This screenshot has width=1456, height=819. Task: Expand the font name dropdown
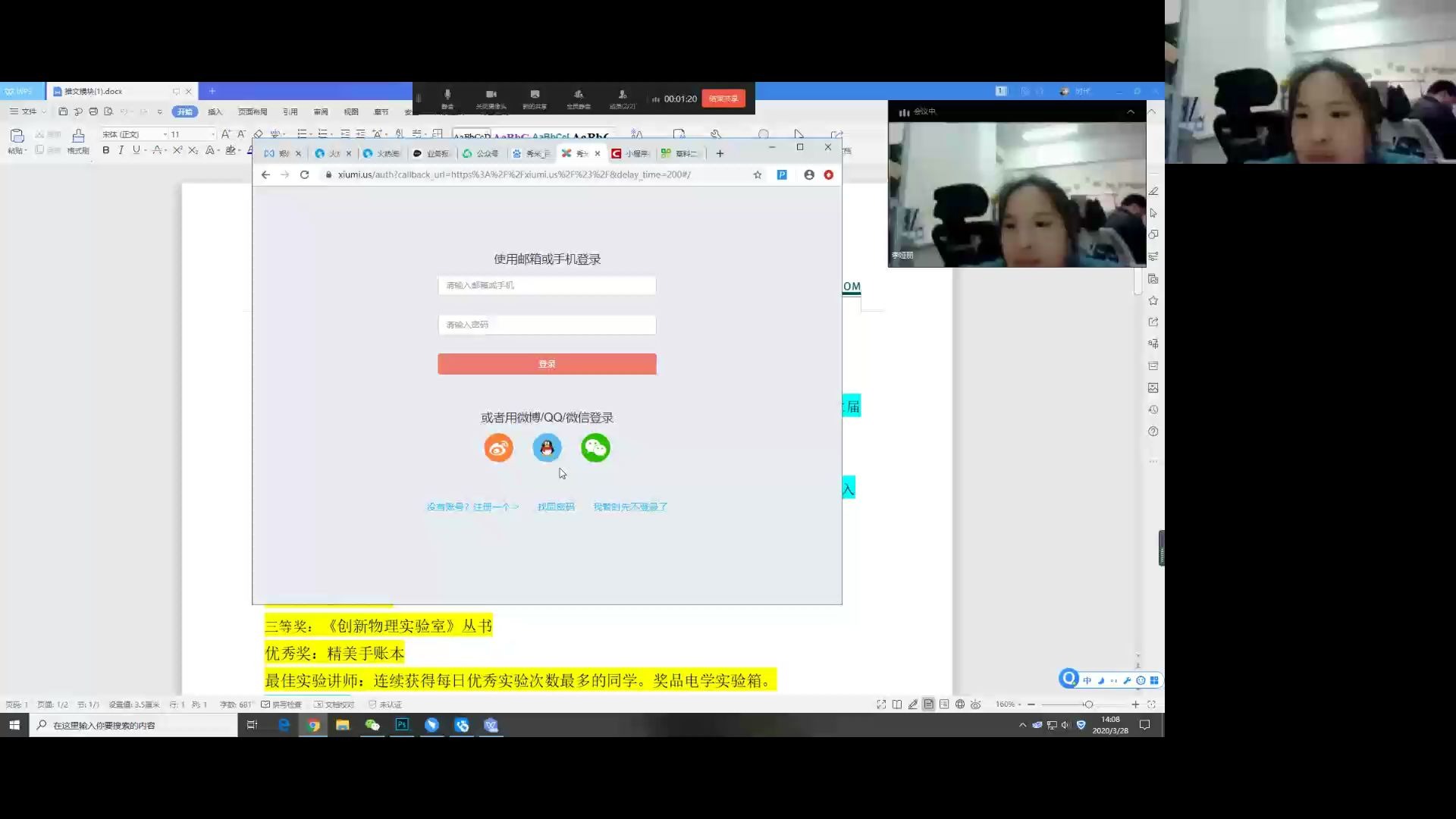tap(165, 134)
